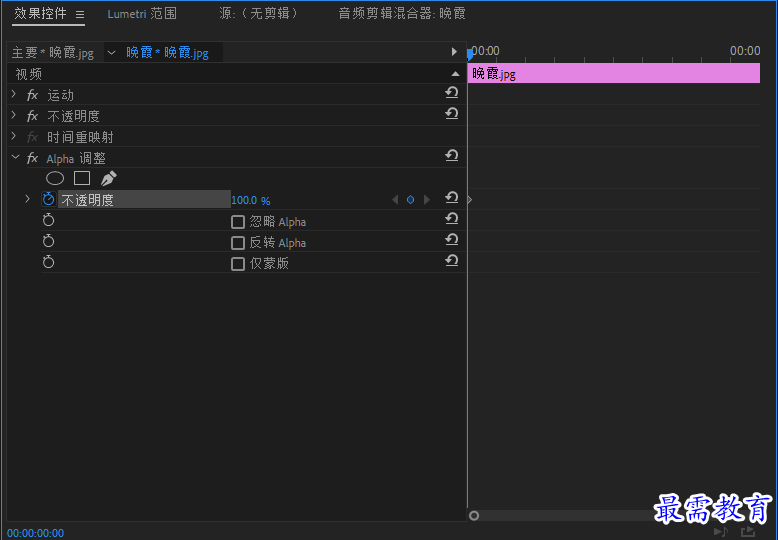Expand the 时间重映射 effect

[14, 136]
